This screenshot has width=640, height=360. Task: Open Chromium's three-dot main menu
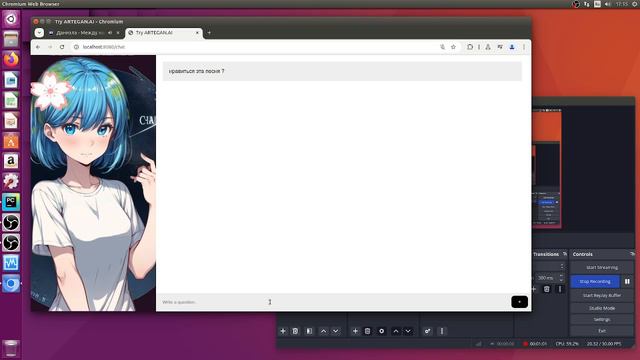524,47
